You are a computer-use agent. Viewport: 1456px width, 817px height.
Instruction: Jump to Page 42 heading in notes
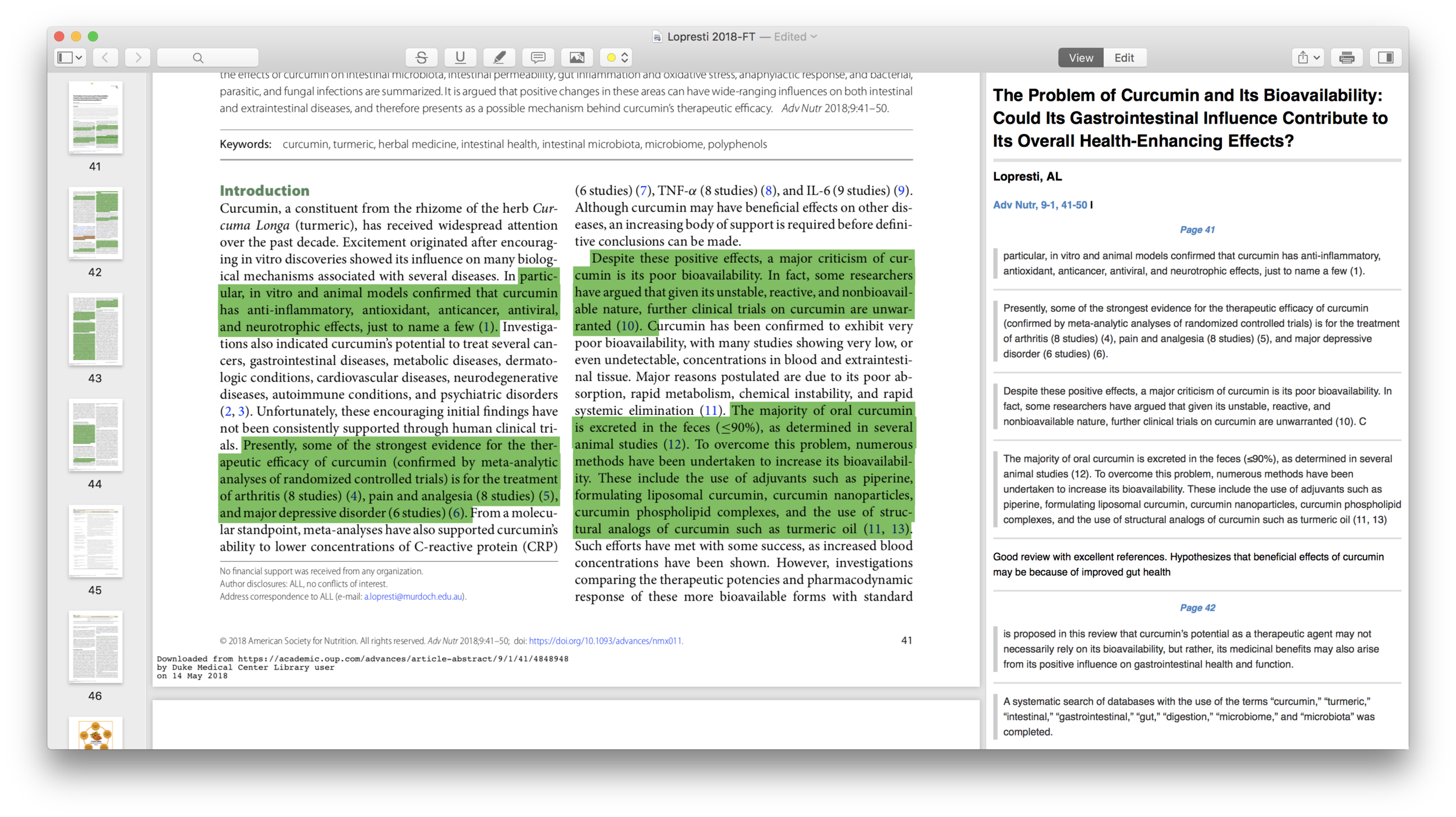click(1197, 608)
